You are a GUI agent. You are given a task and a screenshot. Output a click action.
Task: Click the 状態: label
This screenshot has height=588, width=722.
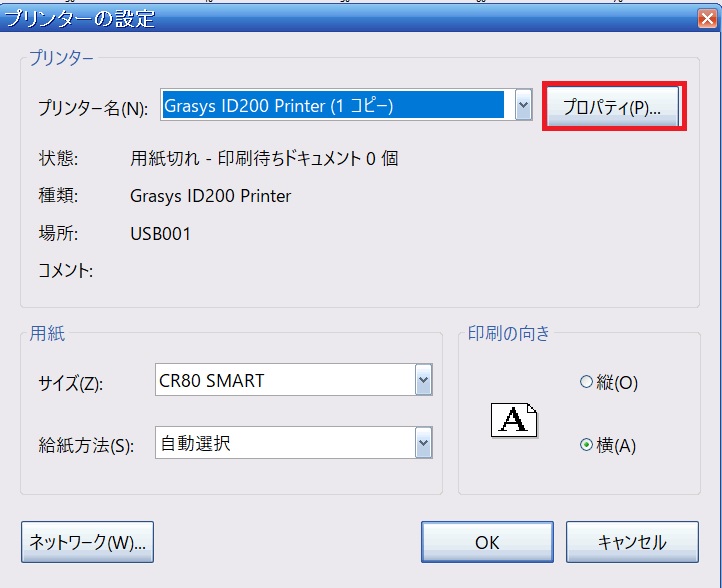58,158
